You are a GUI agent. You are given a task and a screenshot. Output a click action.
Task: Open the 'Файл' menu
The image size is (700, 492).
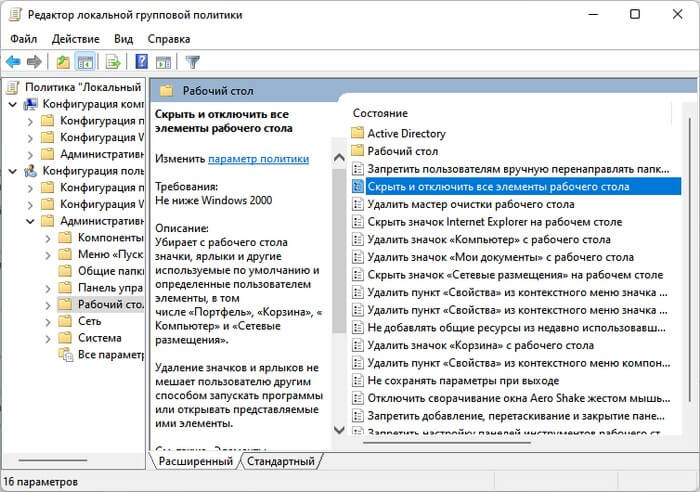coord(24,39)
